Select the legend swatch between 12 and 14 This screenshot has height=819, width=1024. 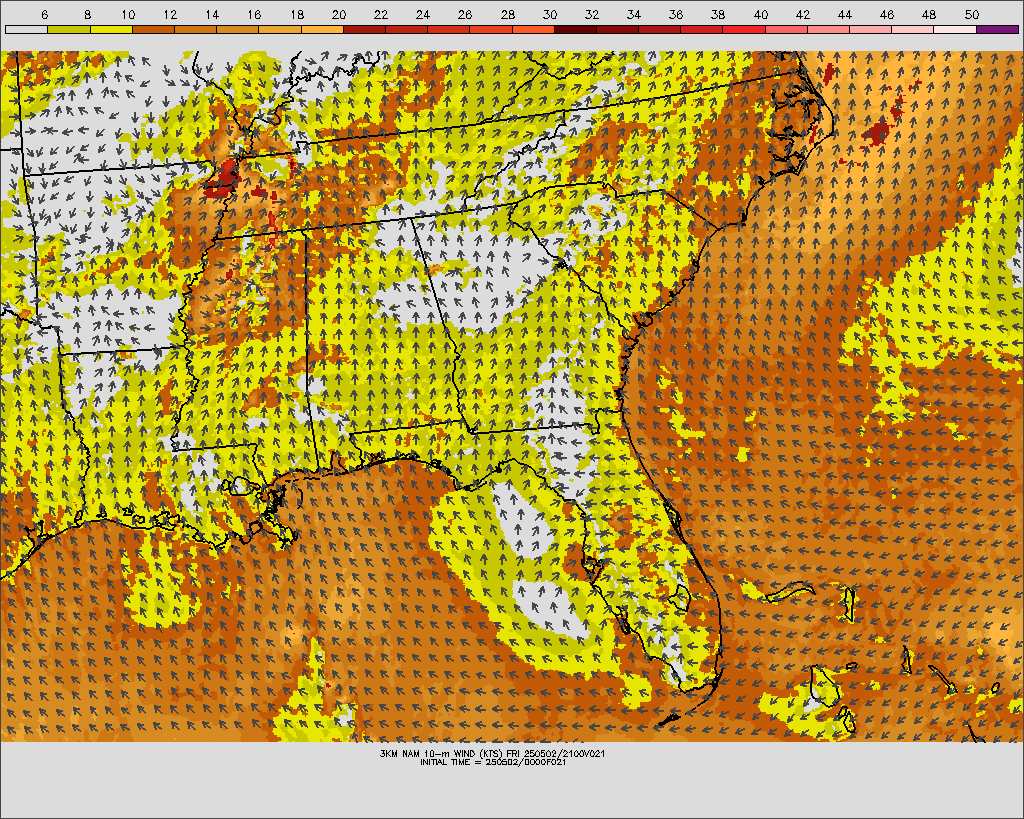coord(195,29)
